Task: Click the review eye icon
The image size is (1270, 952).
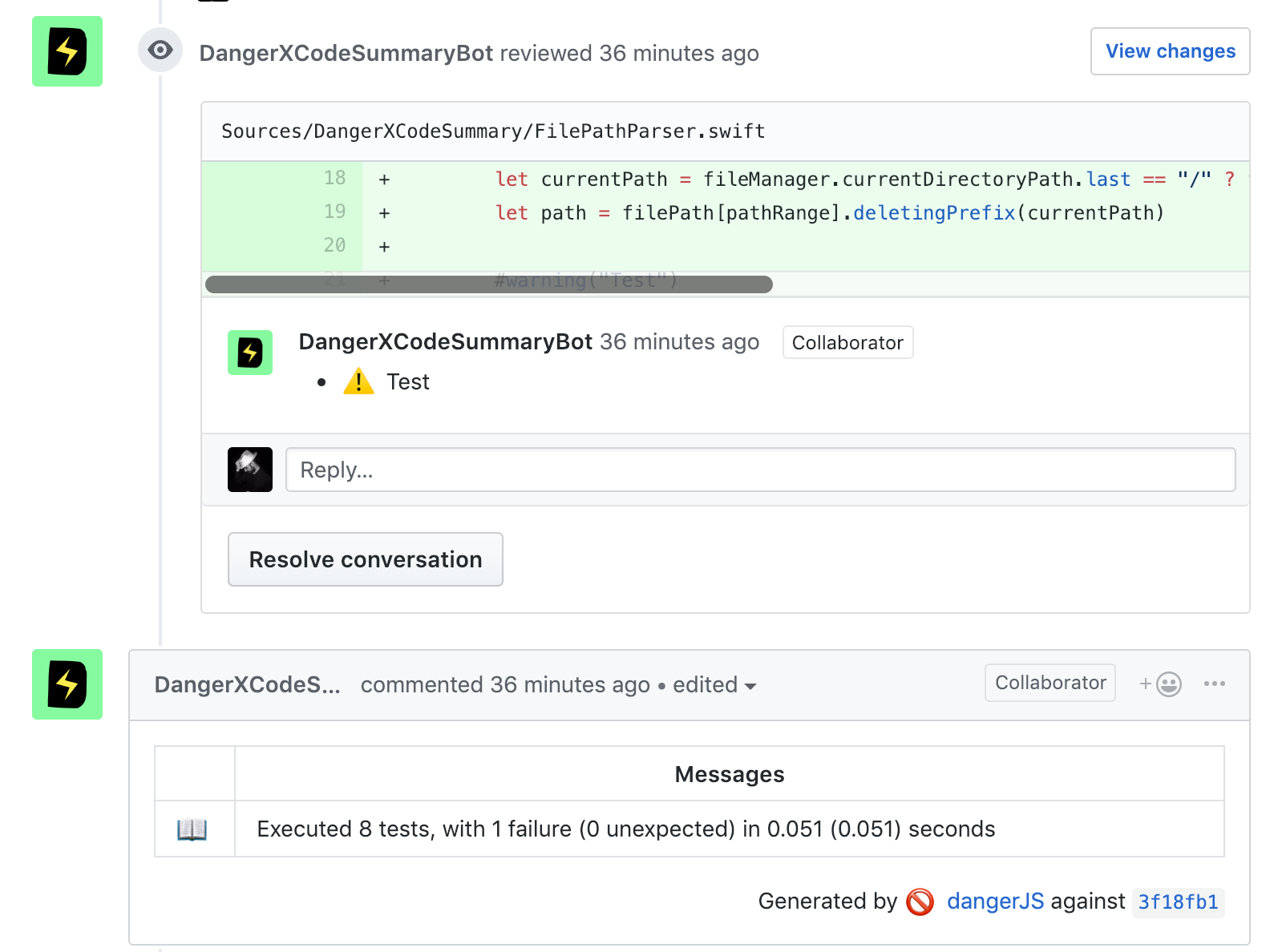Action: point(160,50)
